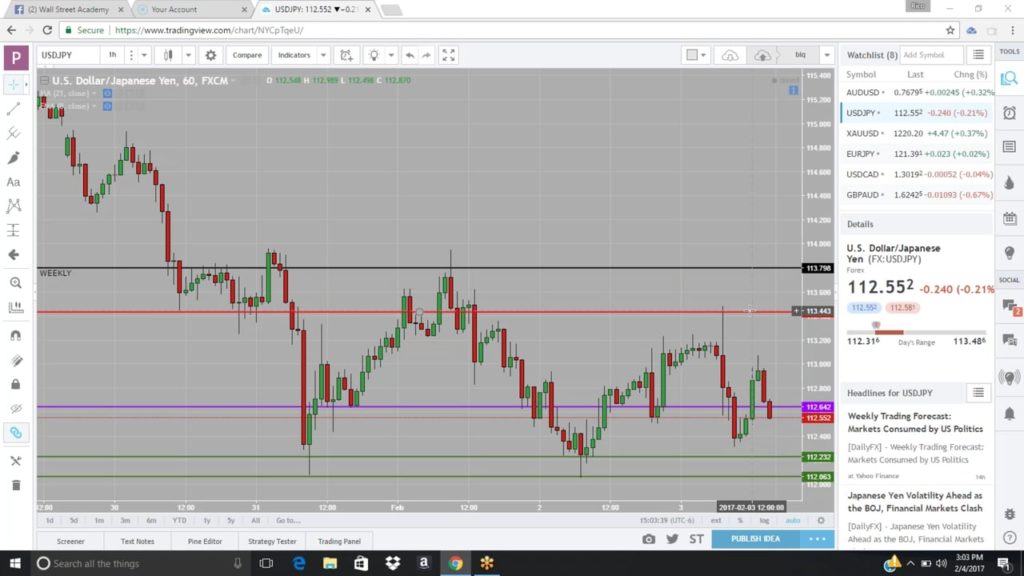1024x576 pixels.
Task: Undo the last chart action
Action: click(409, 56)
